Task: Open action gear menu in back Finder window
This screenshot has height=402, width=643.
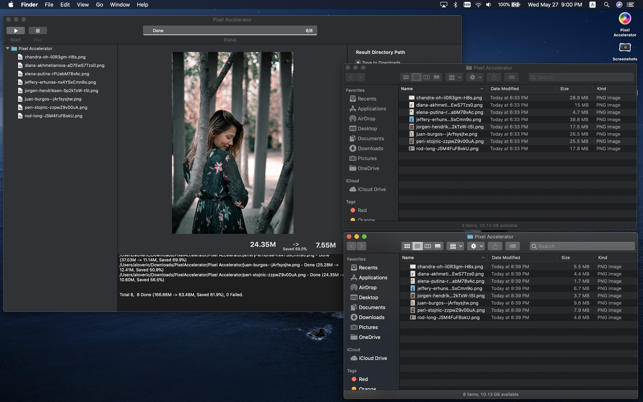Action: (x=474, y=77)
